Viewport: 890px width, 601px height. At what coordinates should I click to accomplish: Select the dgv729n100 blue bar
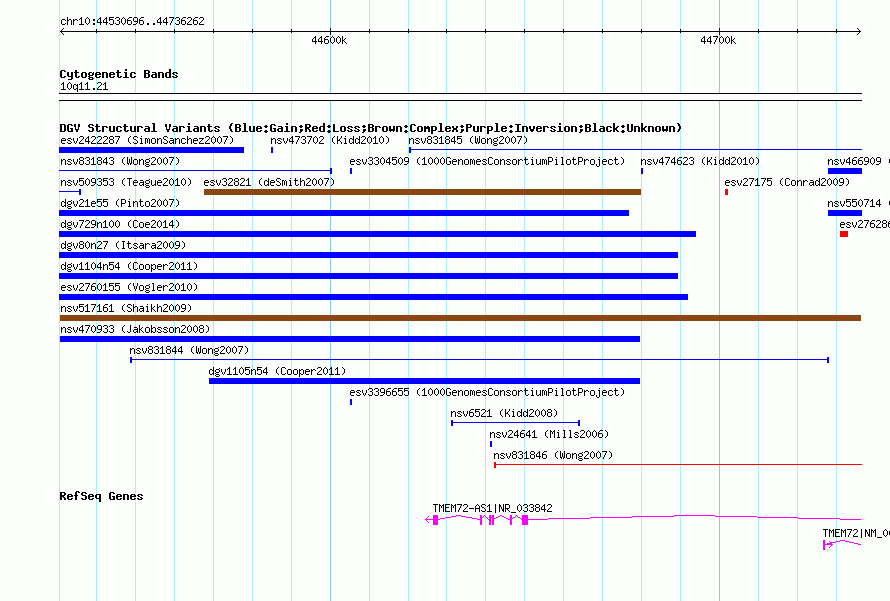point(377,234)
